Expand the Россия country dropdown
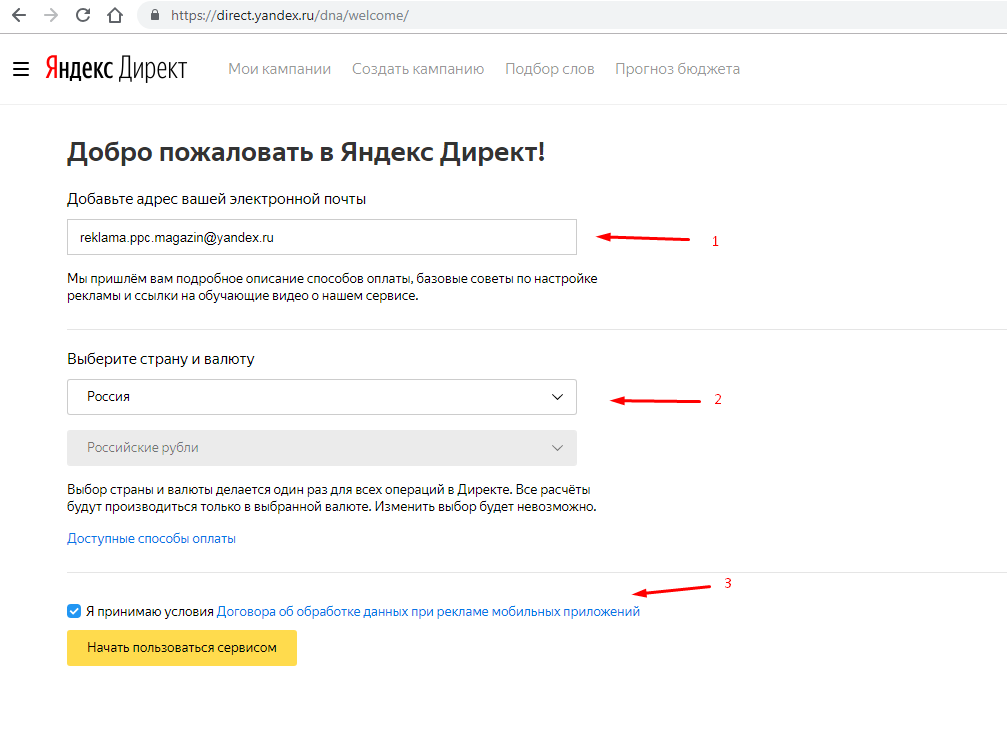Screen dimensions: 1007x738 (x=322, y=397)
